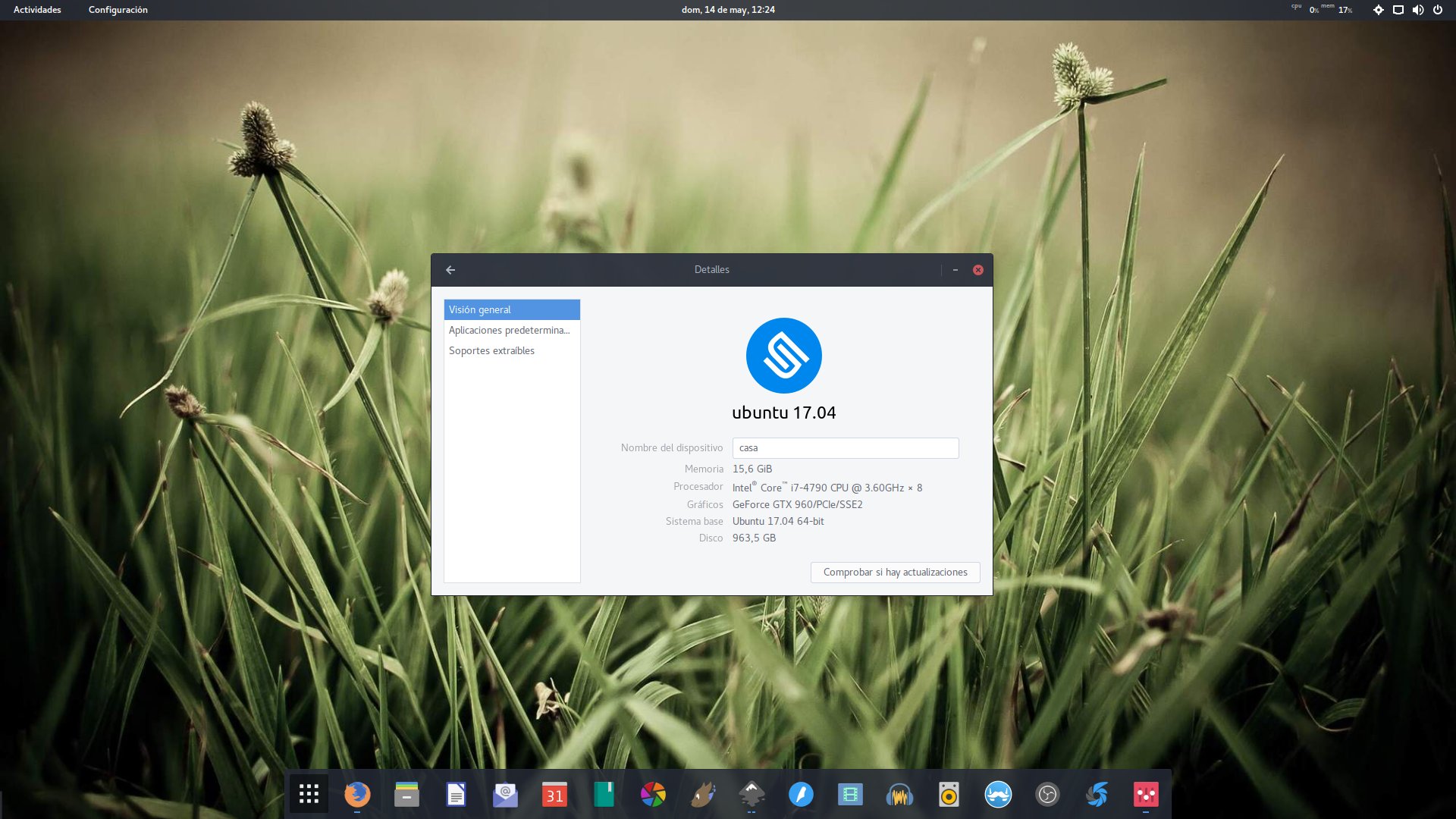
Task: Open the Calendar icon showing 31
Action: tap(554, 794)
